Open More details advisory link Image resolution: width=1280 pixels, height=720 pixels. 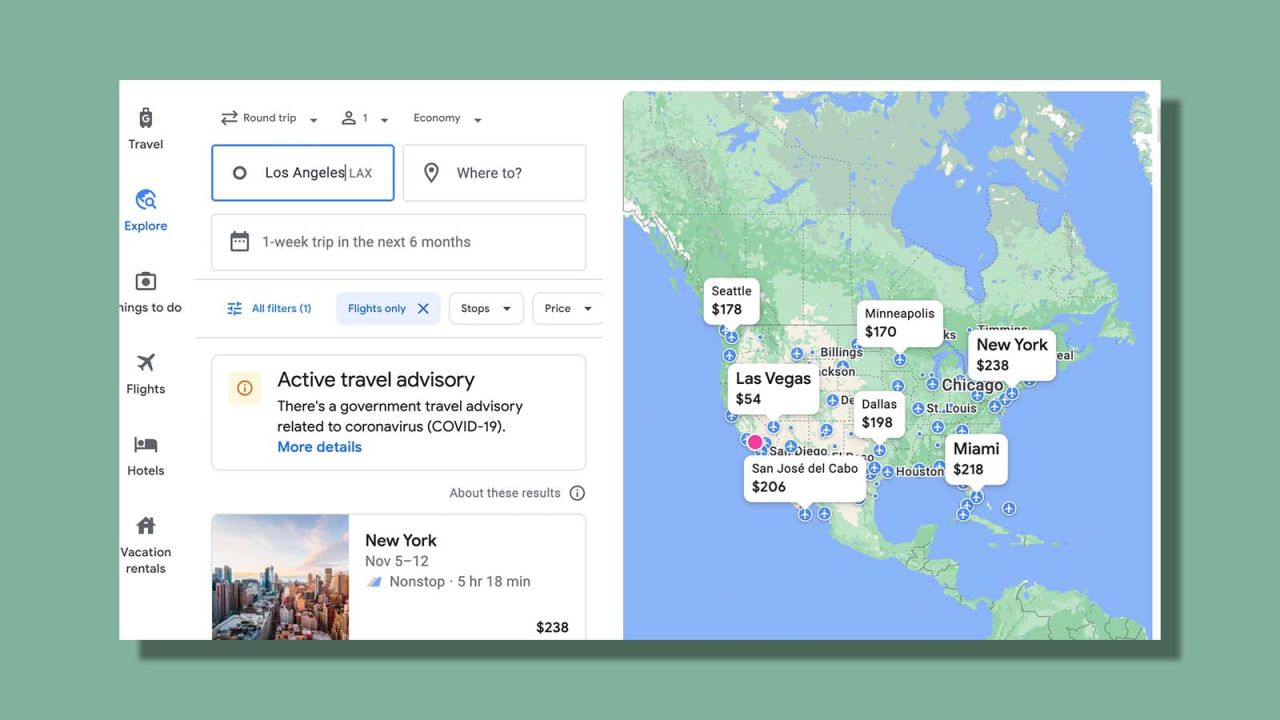pos(319,447)
